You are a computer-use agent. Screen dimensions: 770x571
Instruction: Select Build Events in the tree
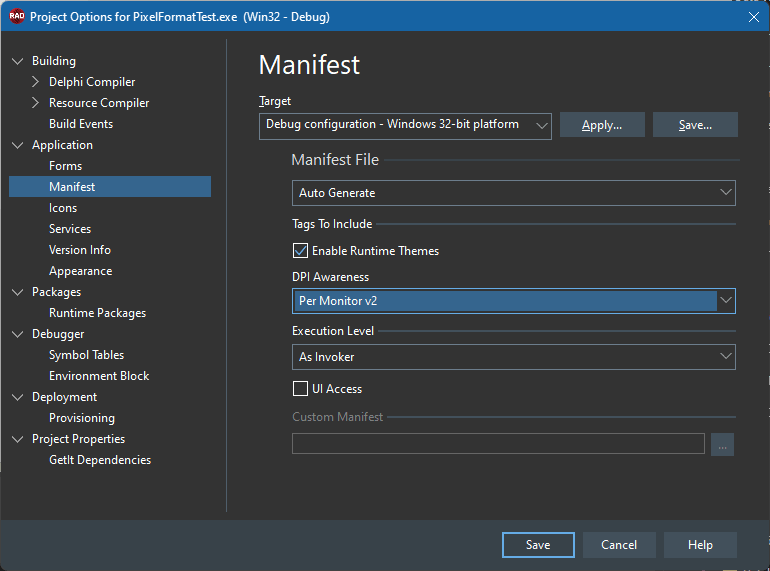point(81,124)
